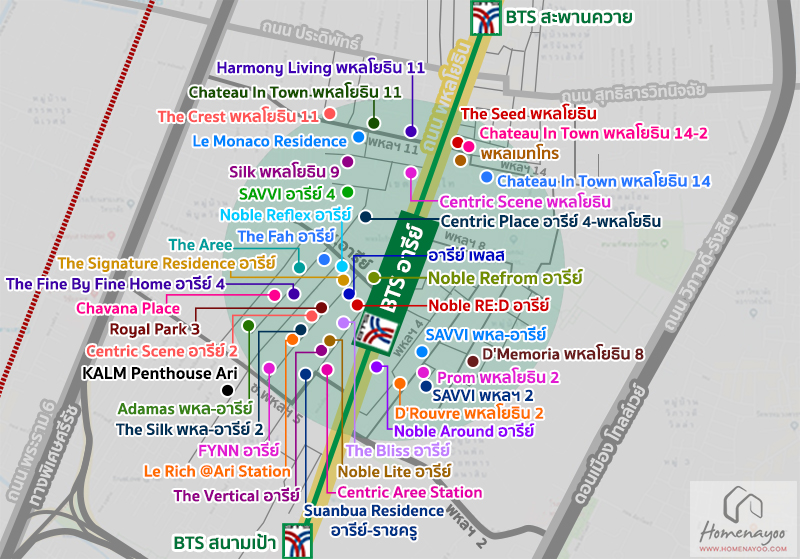This screenshot has width=800, height=559.
Task: Click the BTS สนามเป้า station name
Action: (224, 543)
